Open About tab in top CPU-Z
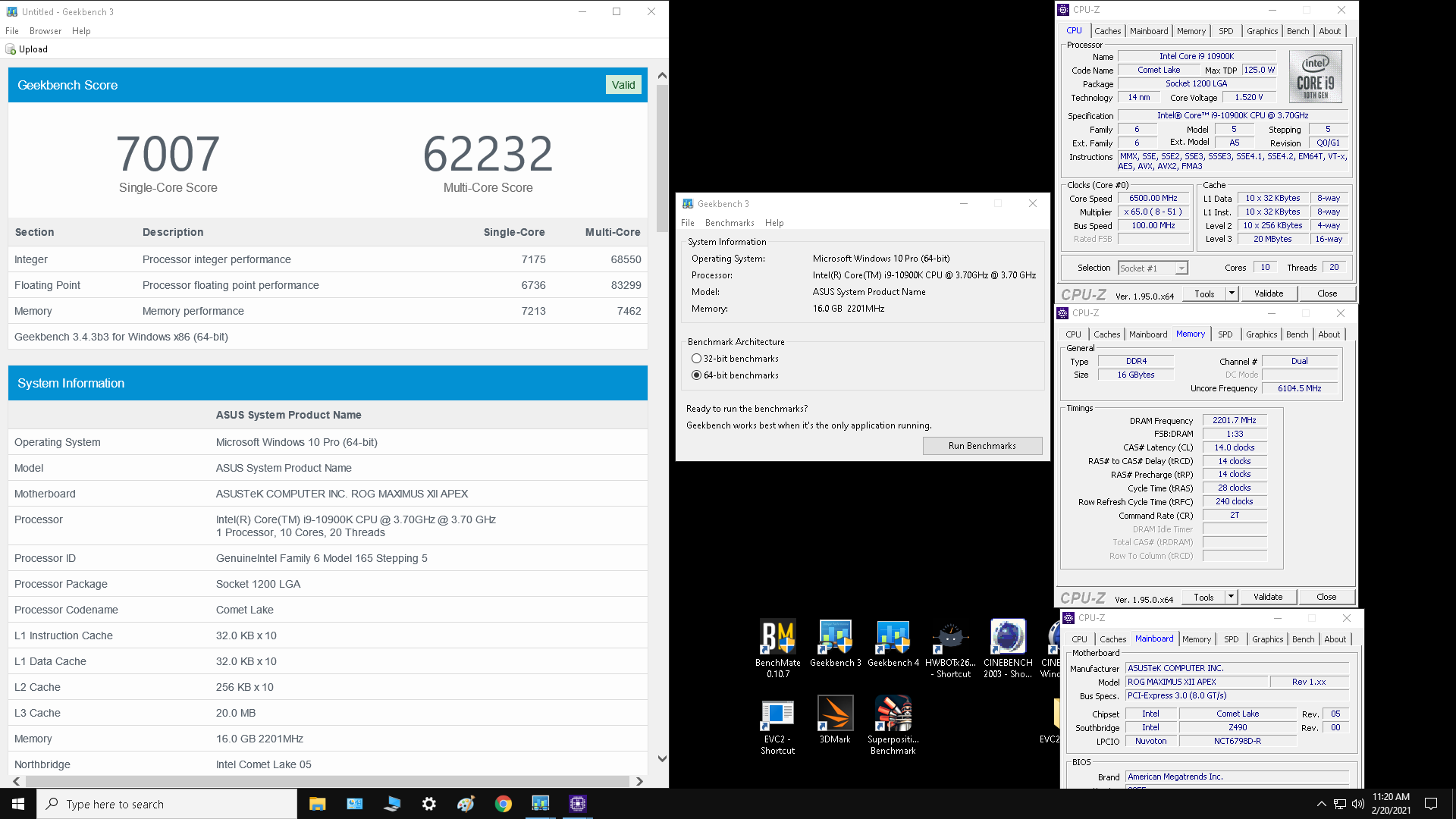Image resolution: width=1456 pixels, height=819 pixels. pos(1329,31)
